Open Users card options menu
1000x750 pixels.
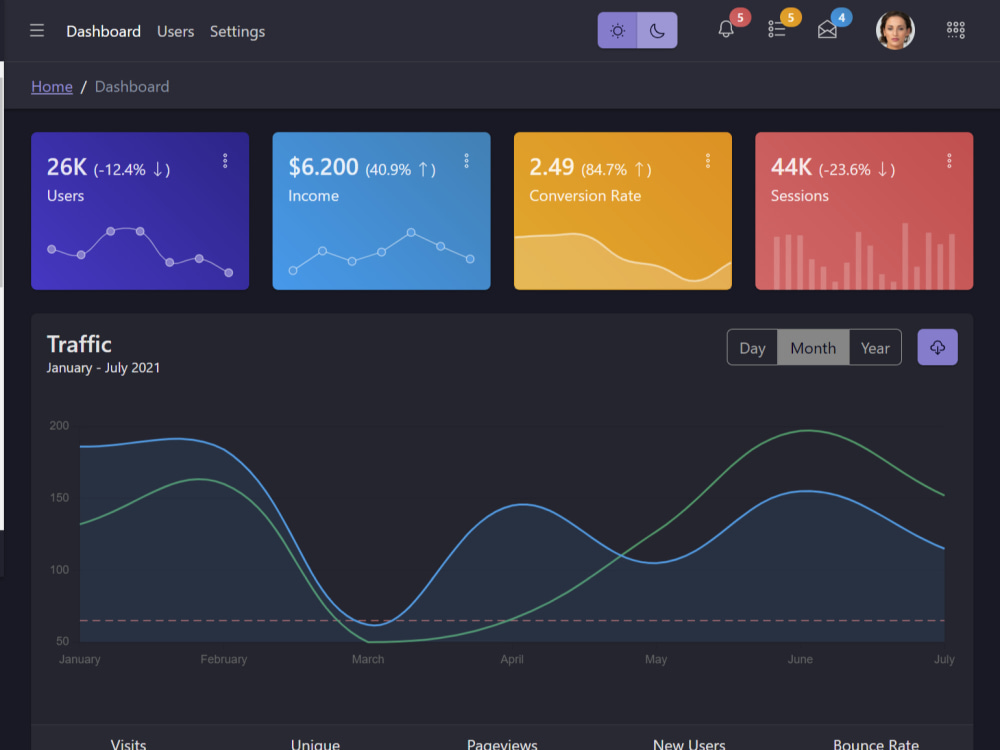tap(225, 161)
